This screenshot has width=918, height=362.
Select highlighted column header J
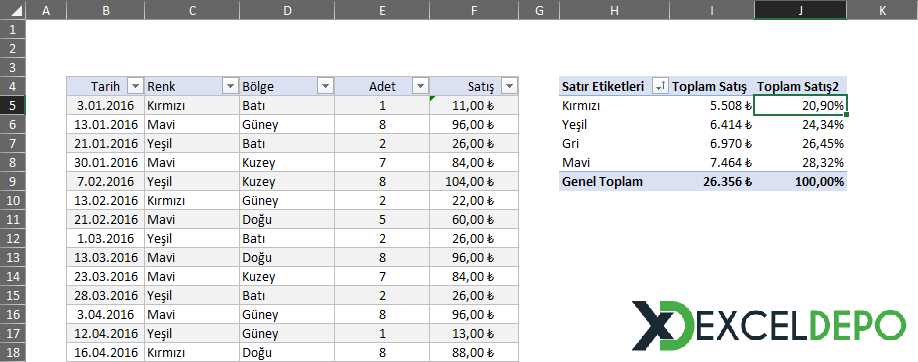800,9
